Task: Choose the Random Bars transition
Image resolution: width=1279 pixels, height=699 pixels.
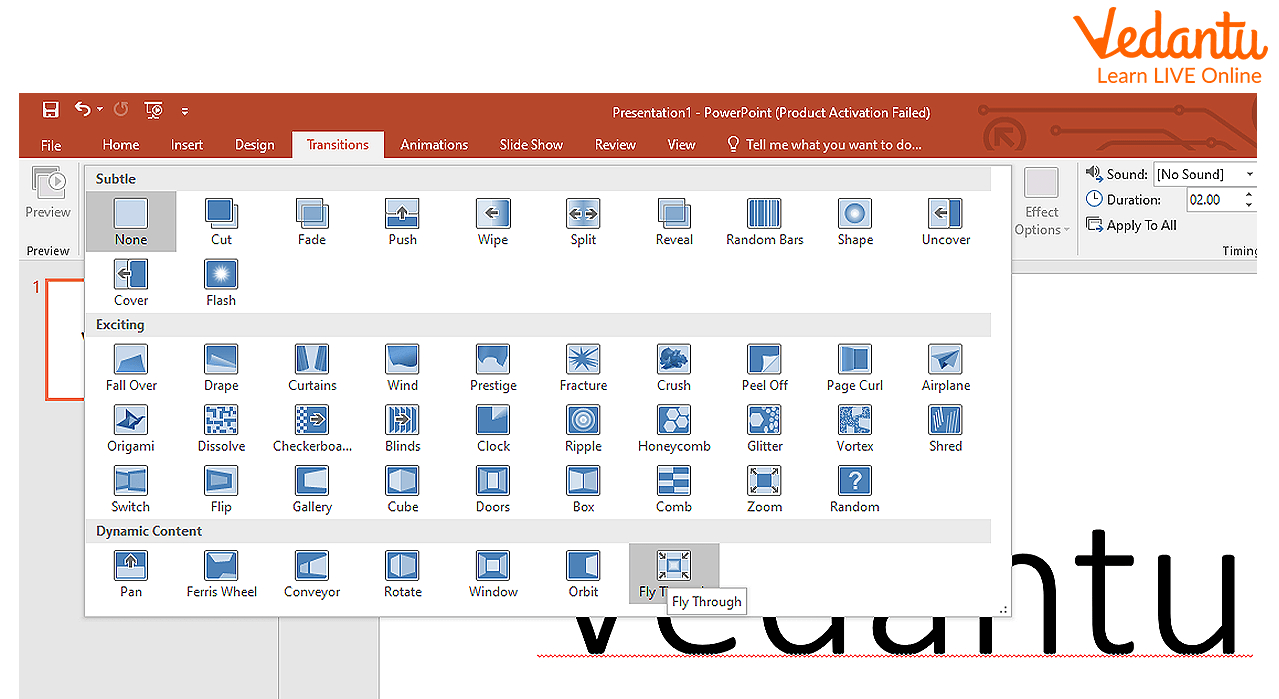Action: 764,222
